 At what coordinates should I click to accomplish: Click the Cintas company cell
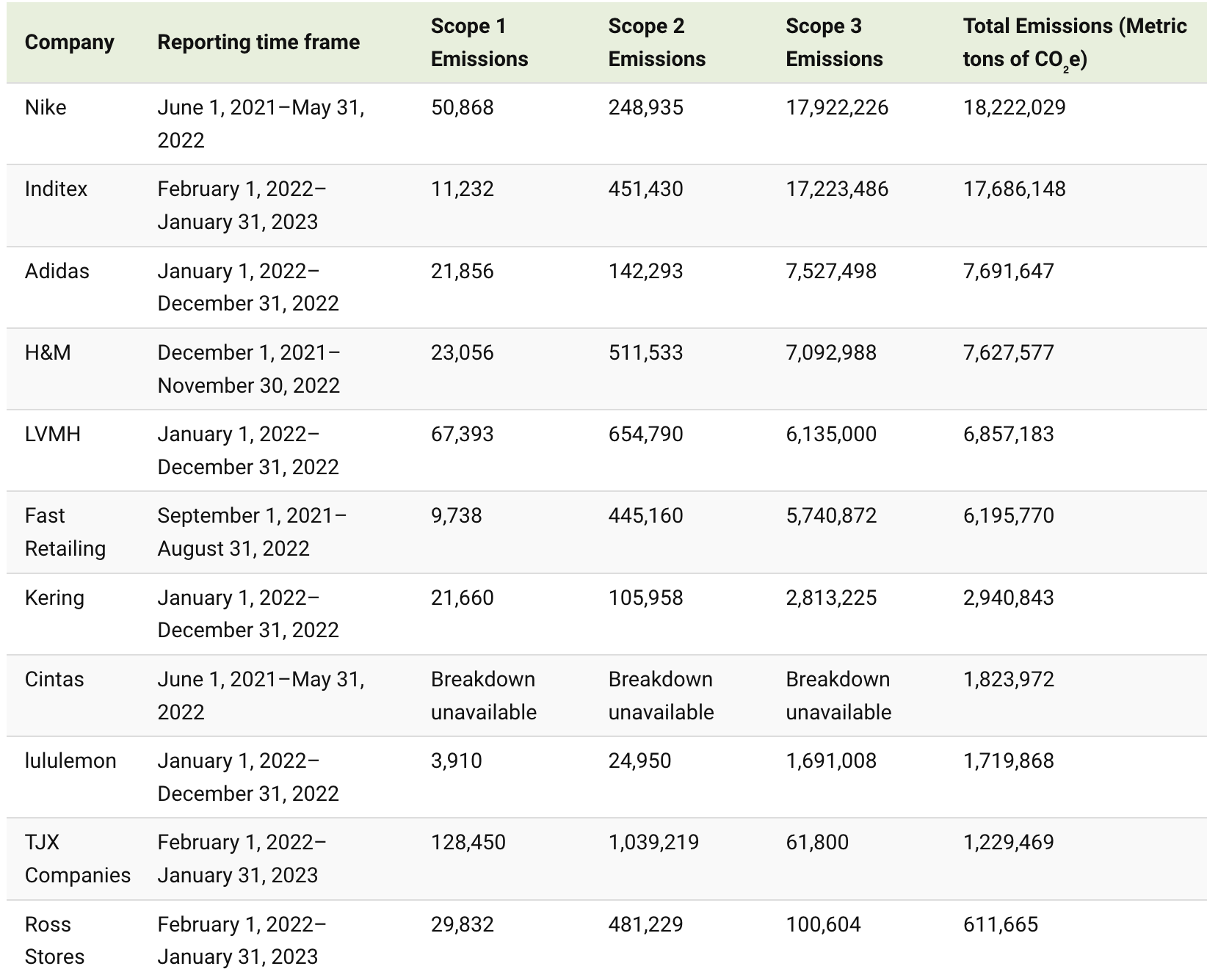coord(54,680)
